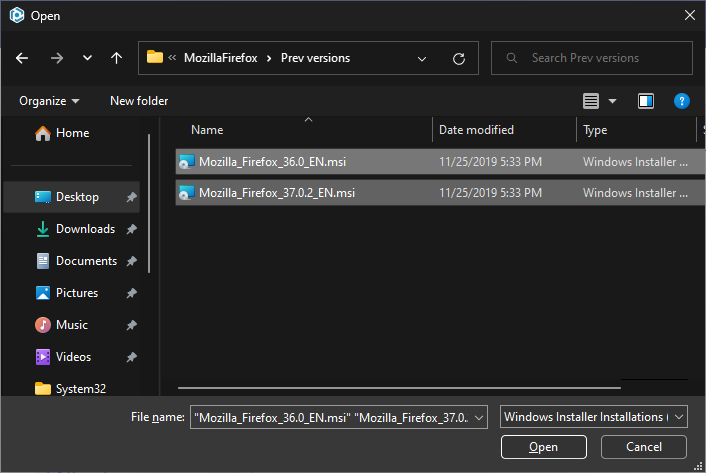The height and width of the screenshot is (473, 706).
Task: Click the 11/25/2019 date of Firefox 36.0
Action: point(490,162)
